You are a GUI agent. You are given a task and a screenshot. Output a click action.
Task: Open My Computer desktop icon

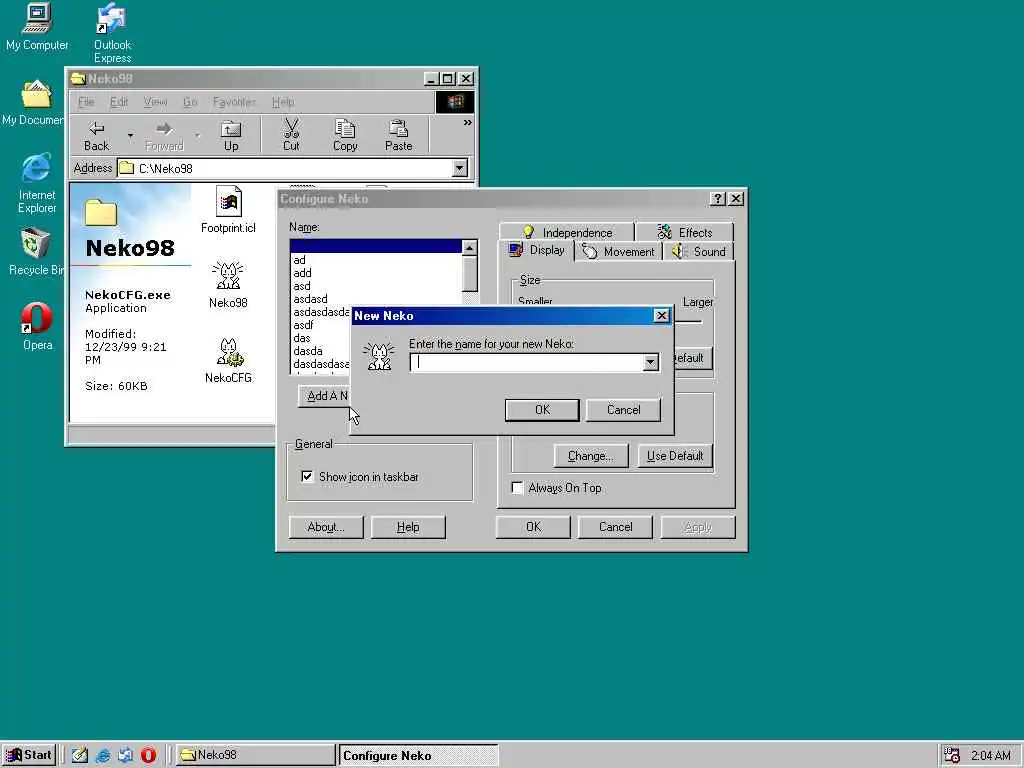37,27
